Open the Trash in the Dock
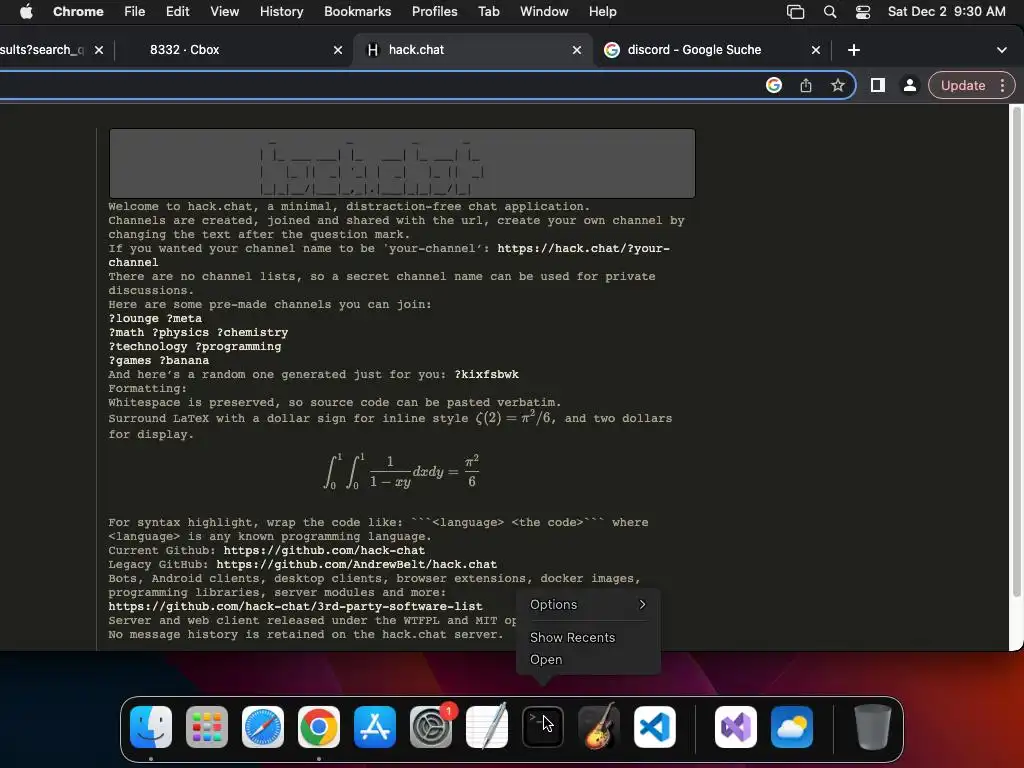This screenshot has width=1024, height=768. tap(872, 726)
